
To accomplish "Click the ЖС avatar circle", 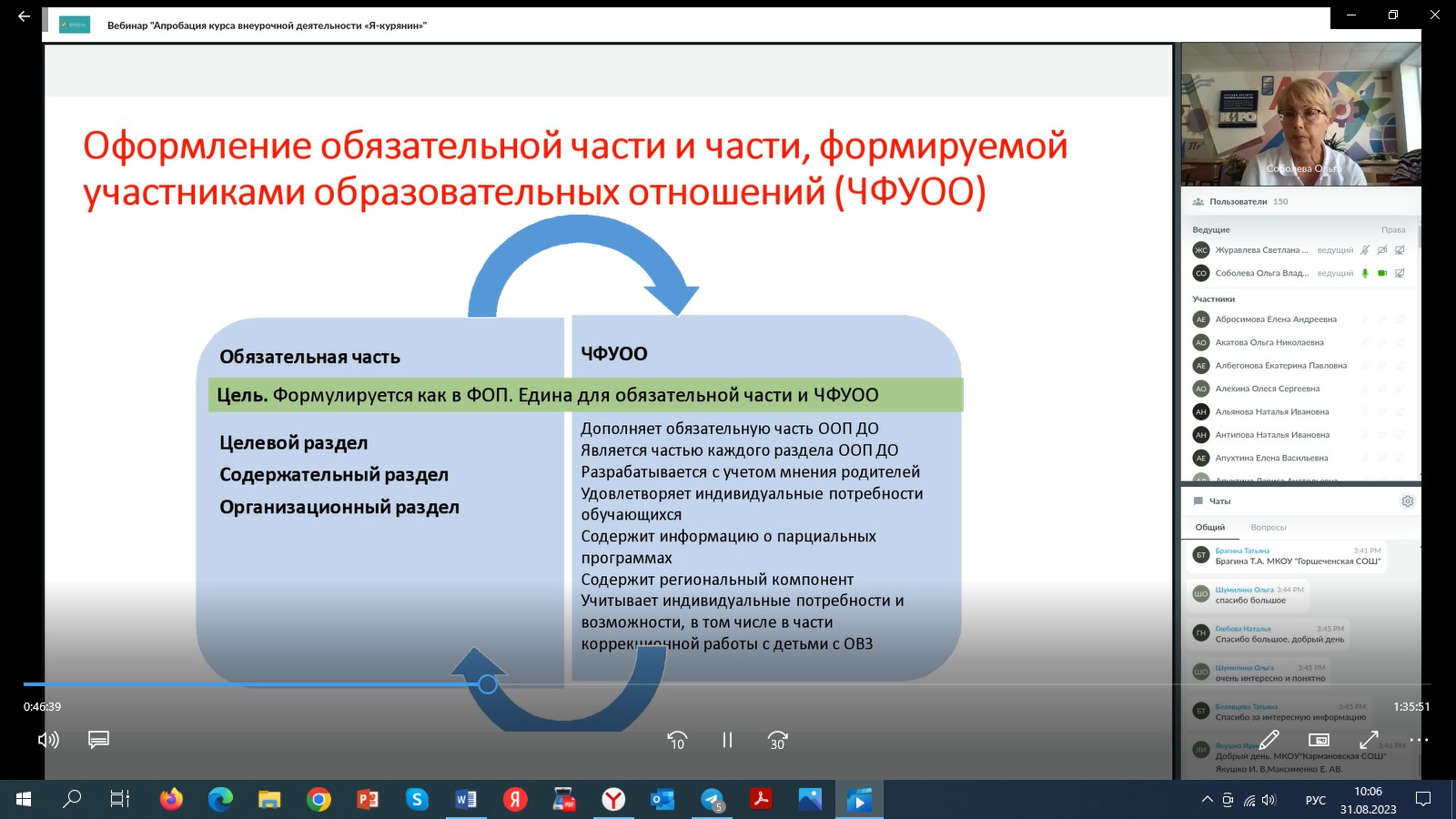I will (x=1201, y=249).
